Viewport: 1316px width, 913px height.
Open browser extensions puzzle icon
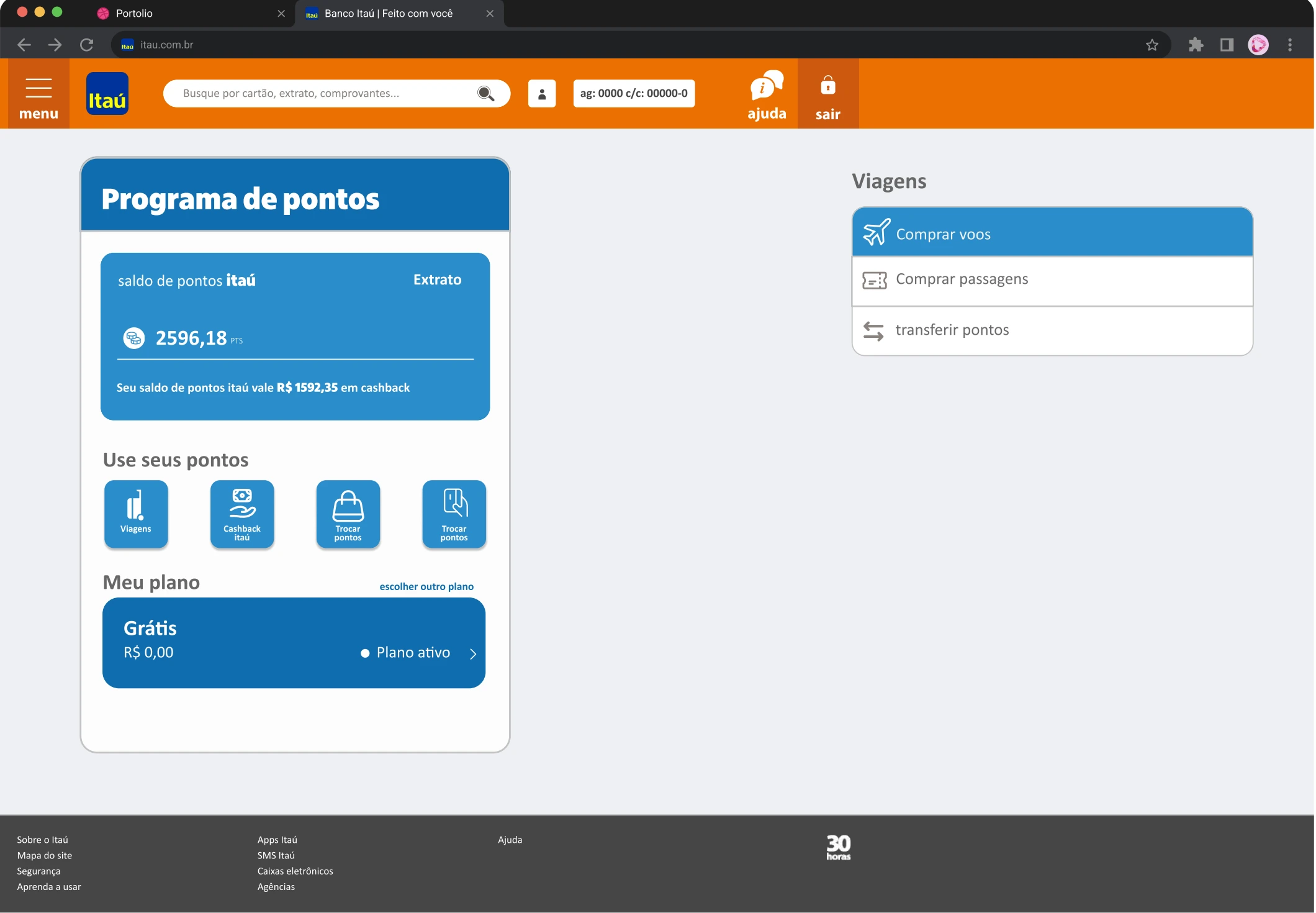click(x=1196, y=45)
